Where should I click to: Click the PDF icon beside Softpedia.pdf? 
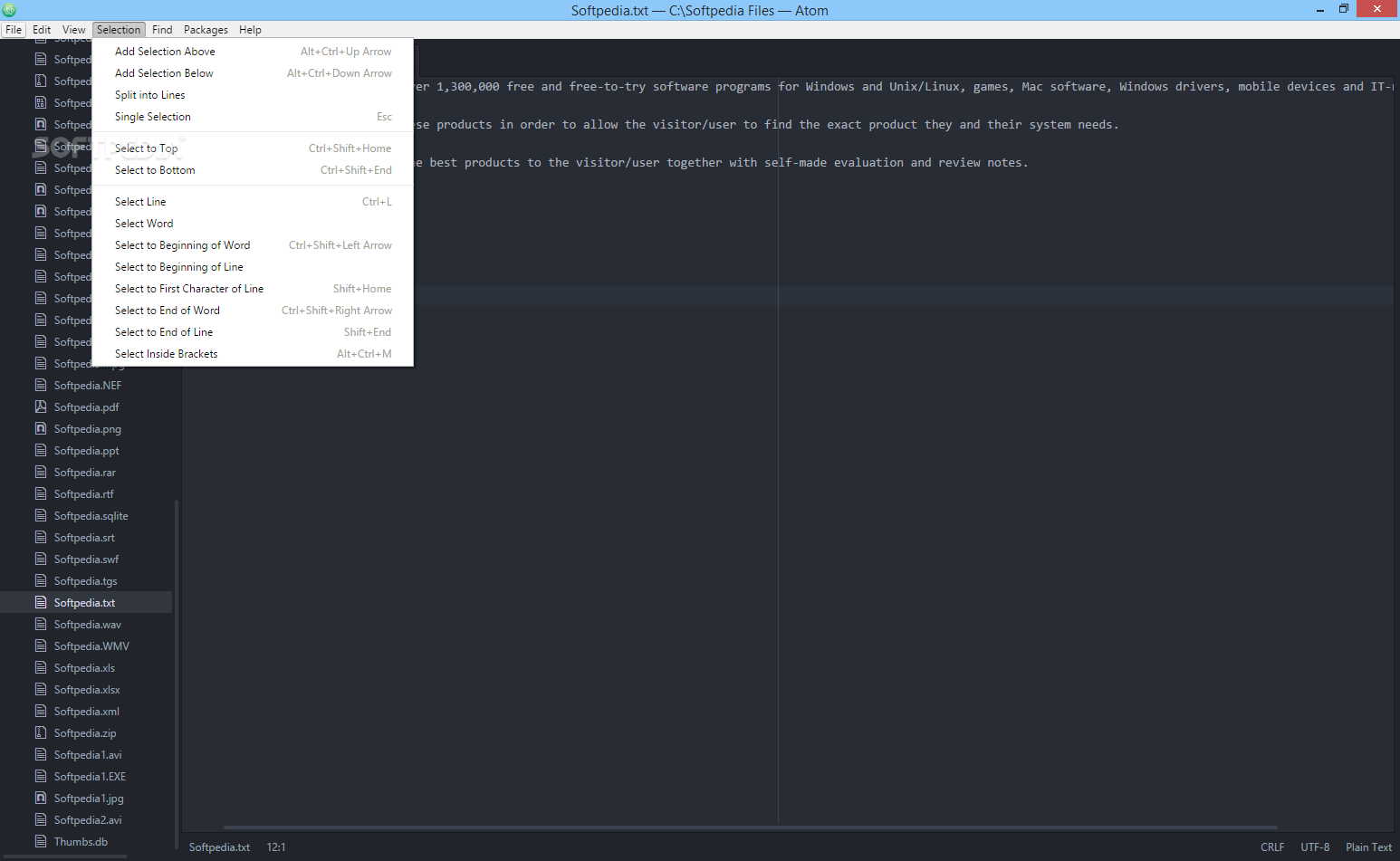coord(41,407)
